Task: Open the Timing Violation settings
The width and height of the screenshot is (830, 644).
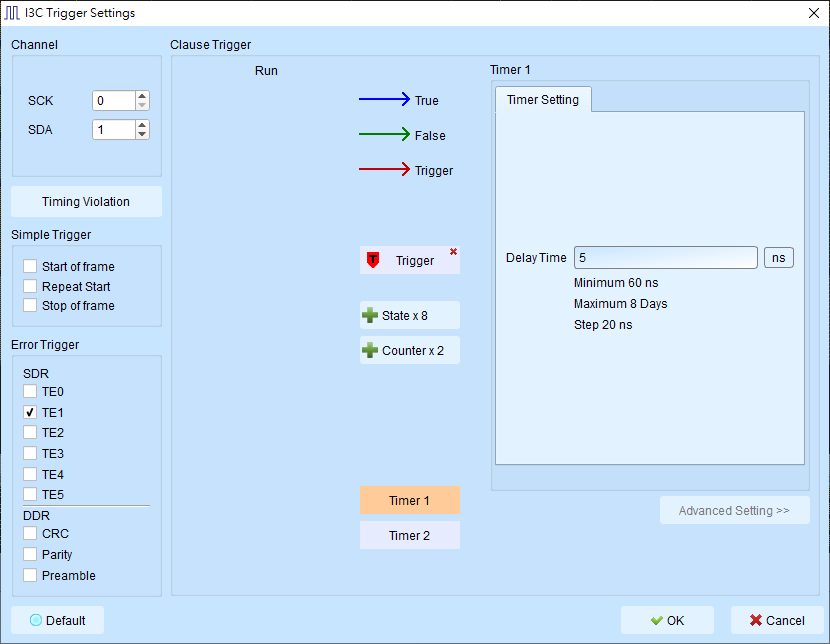Action: (86, 202)
